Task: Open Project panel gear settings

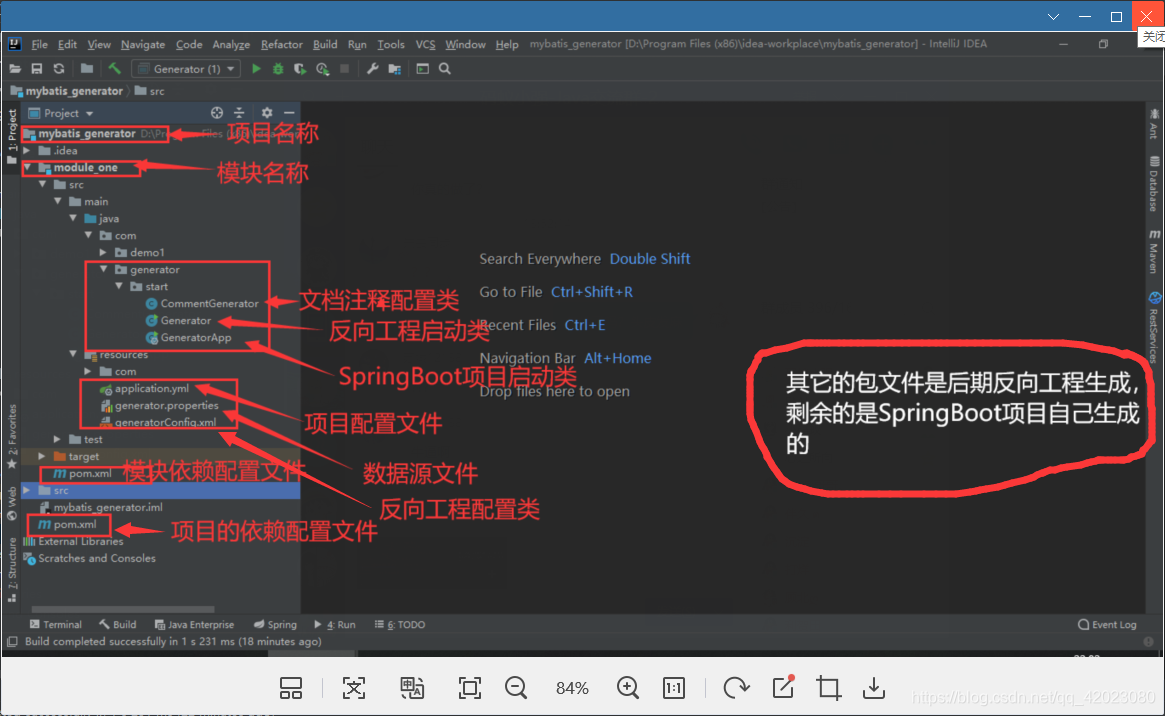Action: (267, 113)
